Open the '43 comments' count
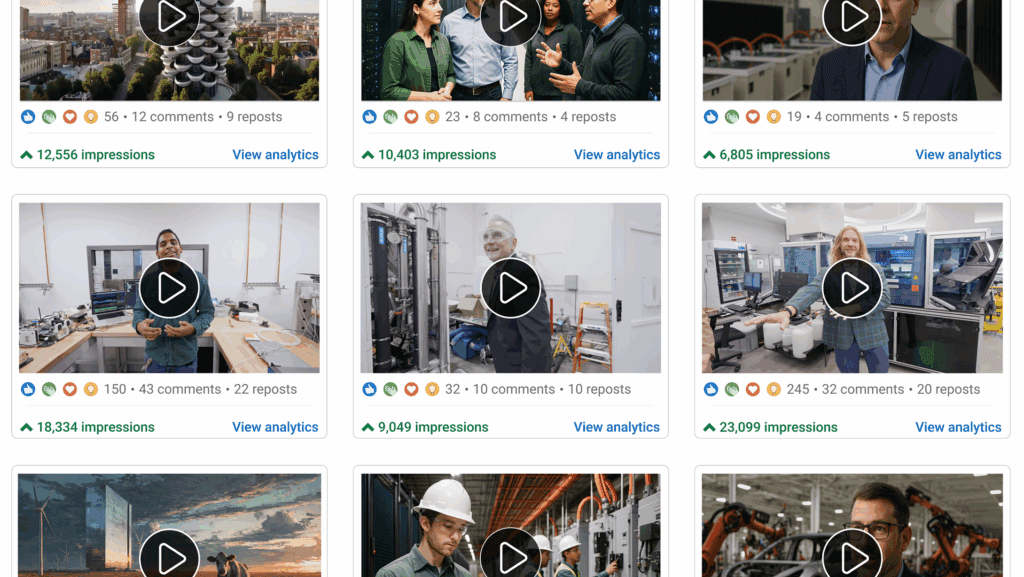This screenshot has width=1024, height=577. click(x=180, y=389)
